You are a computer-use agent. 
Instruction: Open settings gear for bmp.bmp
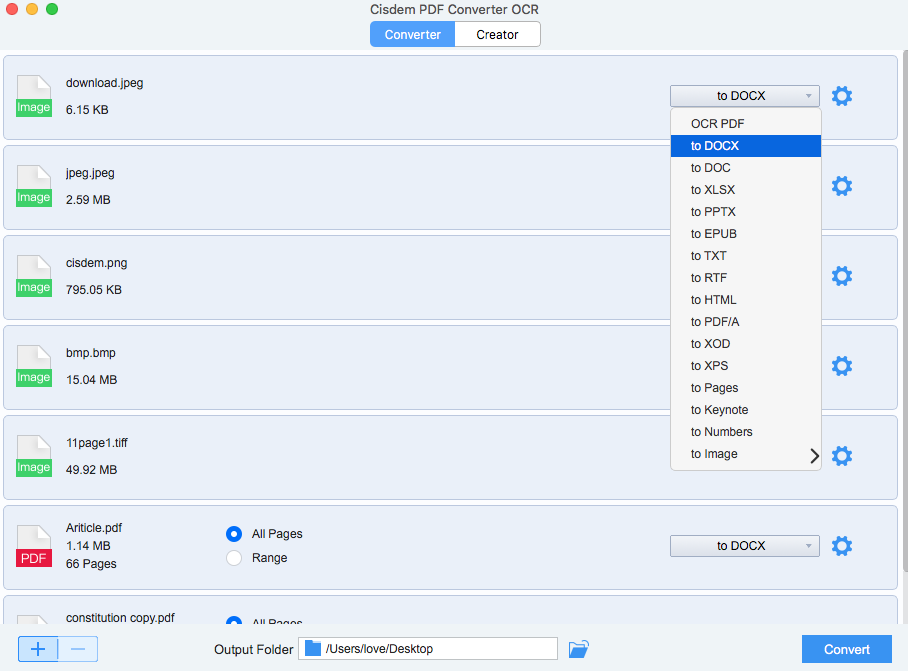[841, 366]
